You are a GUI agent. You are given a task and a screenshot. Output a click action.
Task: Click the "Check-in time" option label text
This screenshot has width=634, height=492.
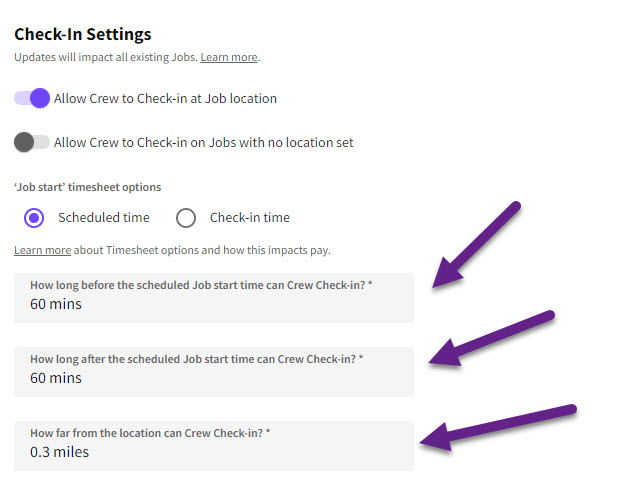click(x=249, y=217)
